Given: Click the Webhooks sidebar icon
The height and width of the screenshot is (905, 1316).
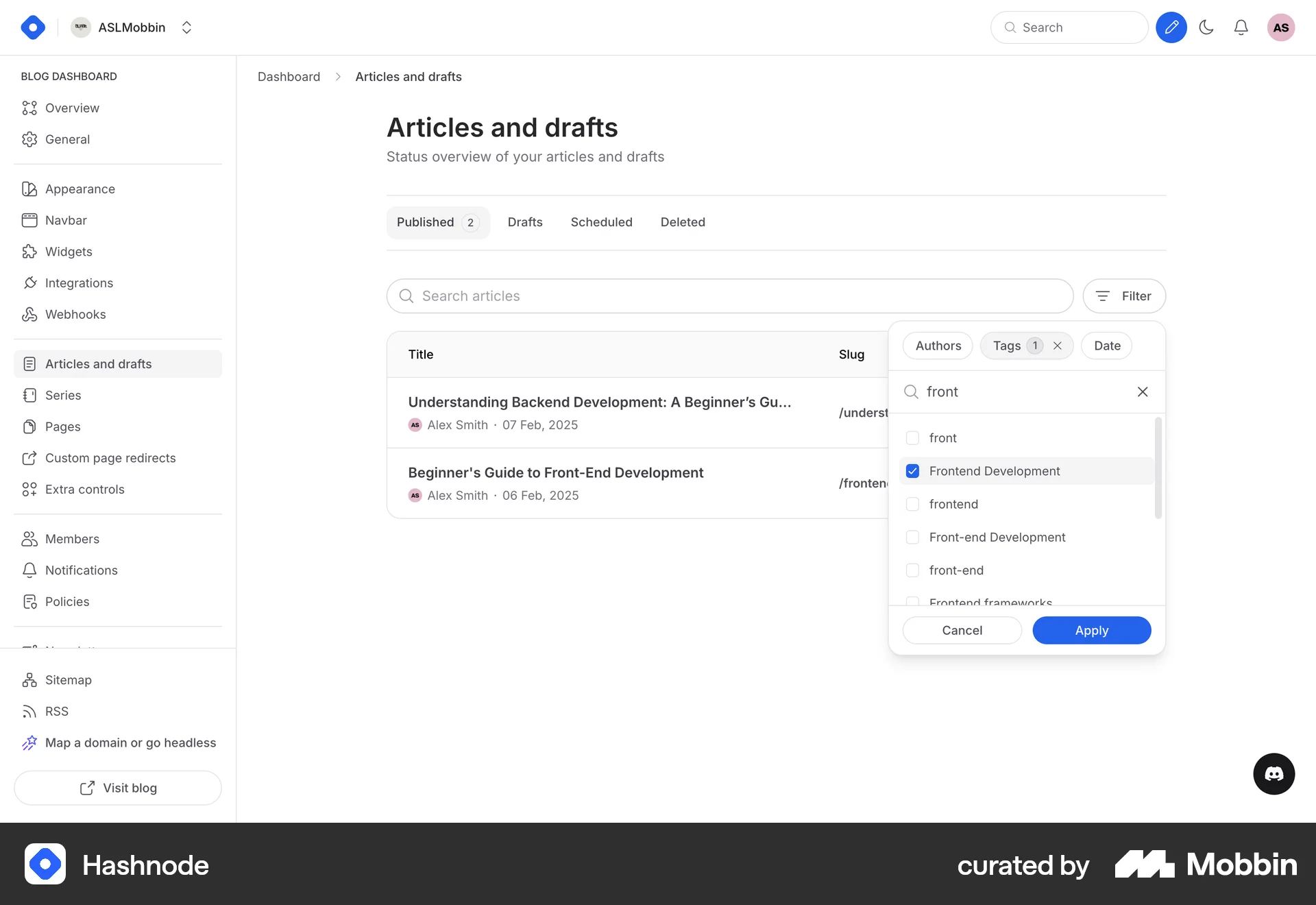Looking at the screenshot, I should pos(29,314).
